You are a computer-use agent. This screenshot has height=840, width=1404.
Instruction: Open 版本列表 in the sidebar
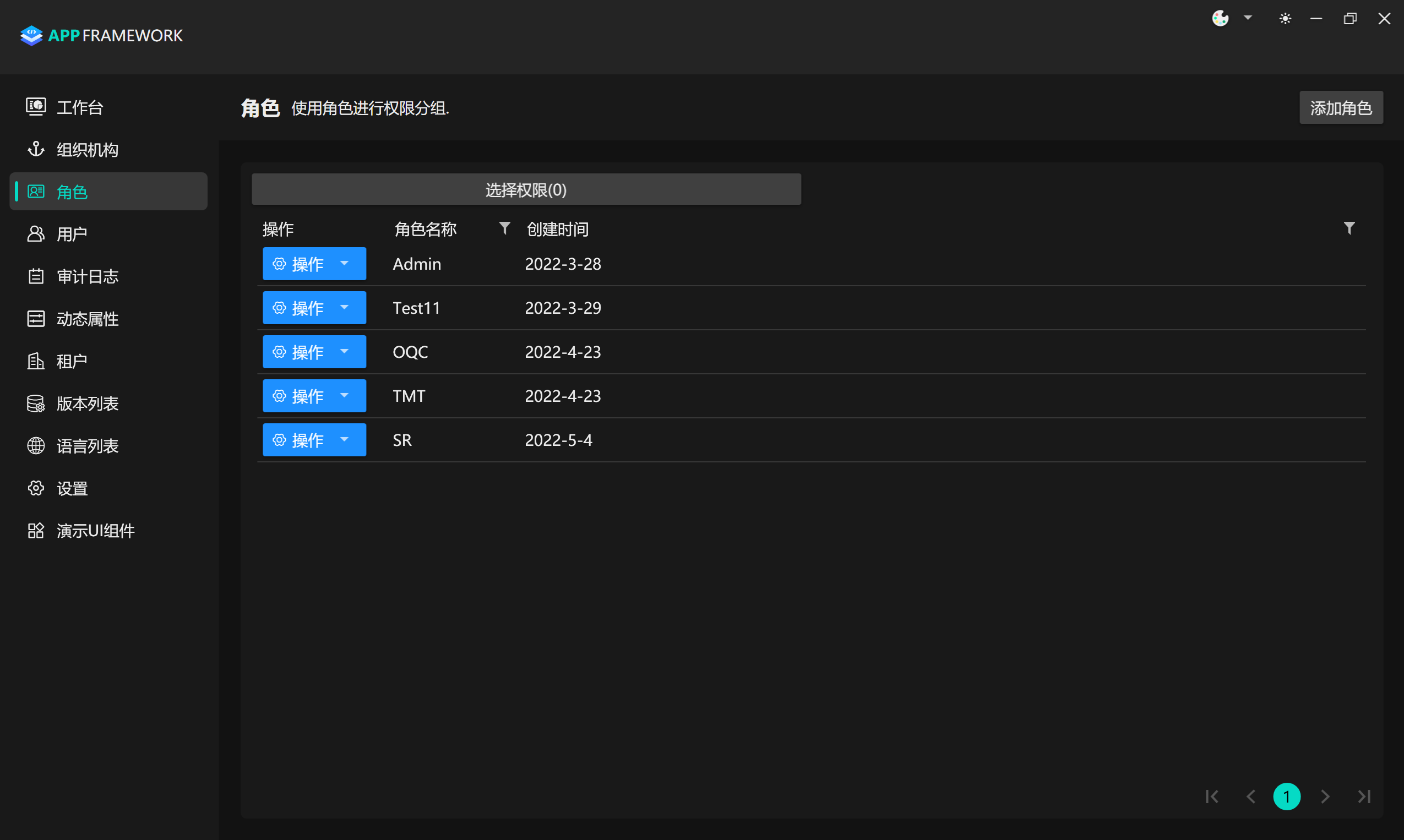click(x=108, y=403)
